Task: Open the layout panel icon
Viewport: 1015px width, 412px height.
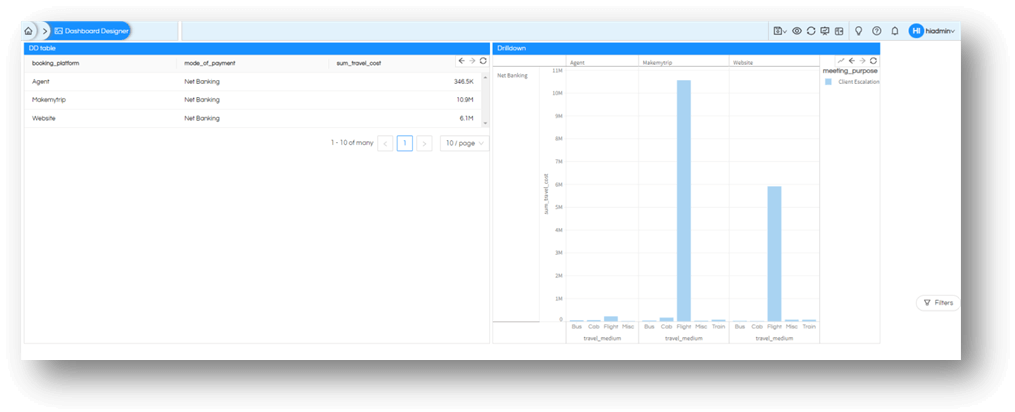Action: coord(839,30)
